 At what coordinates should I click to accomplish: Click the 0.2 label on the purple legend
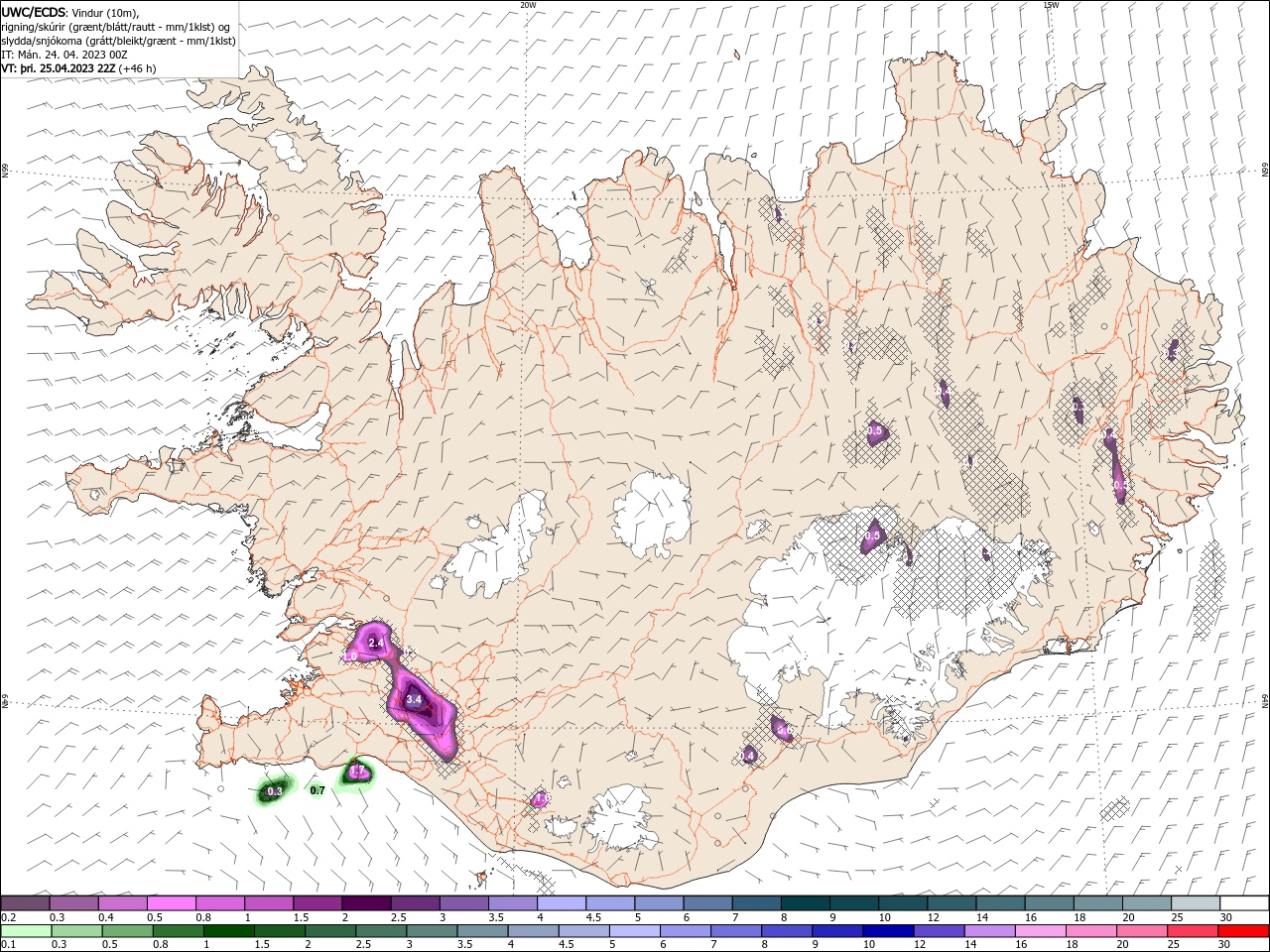tap(7, 917)
